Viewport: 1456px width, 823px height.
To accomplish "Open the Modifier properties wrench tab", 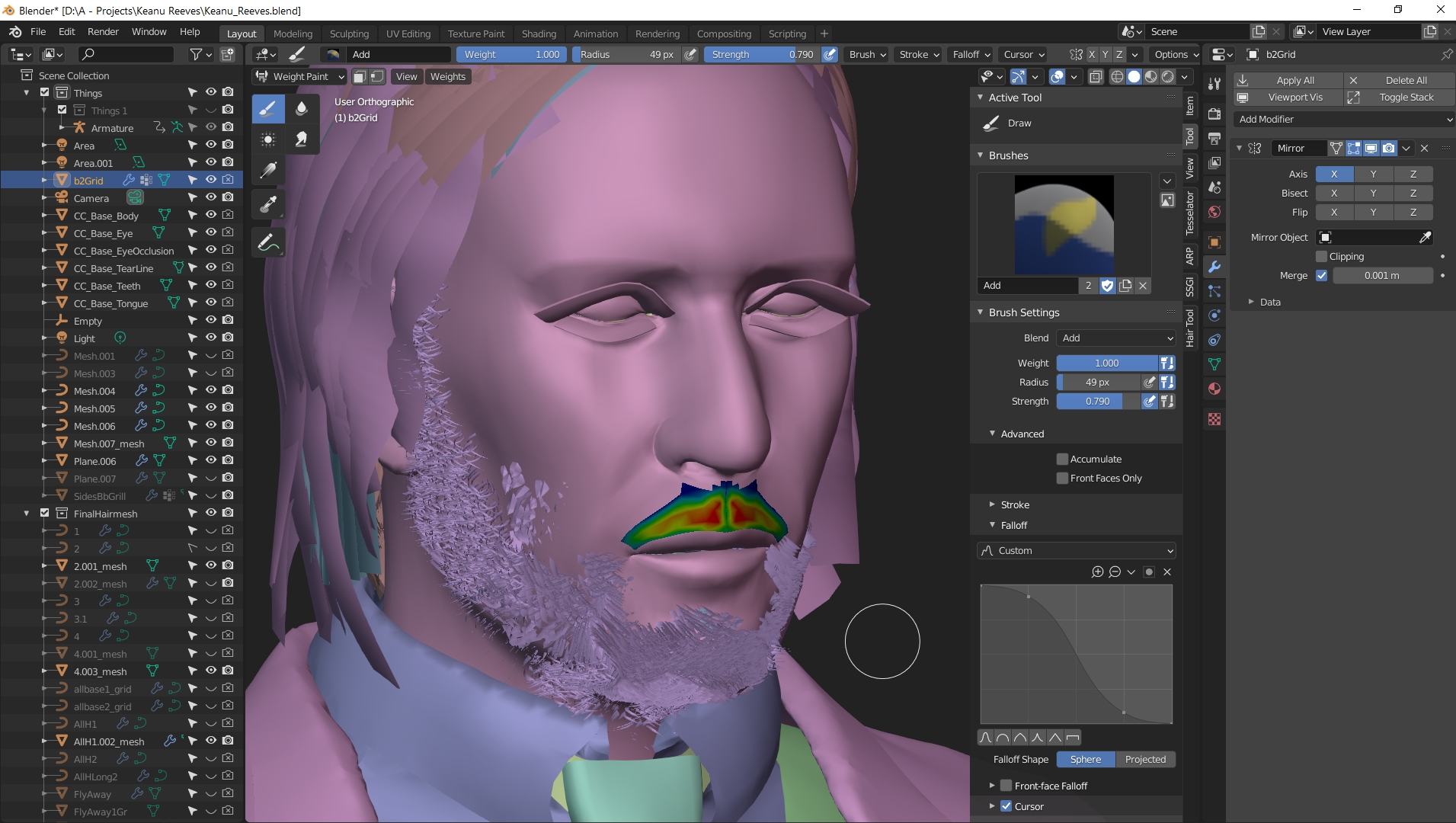I will tap(1214, 267).
